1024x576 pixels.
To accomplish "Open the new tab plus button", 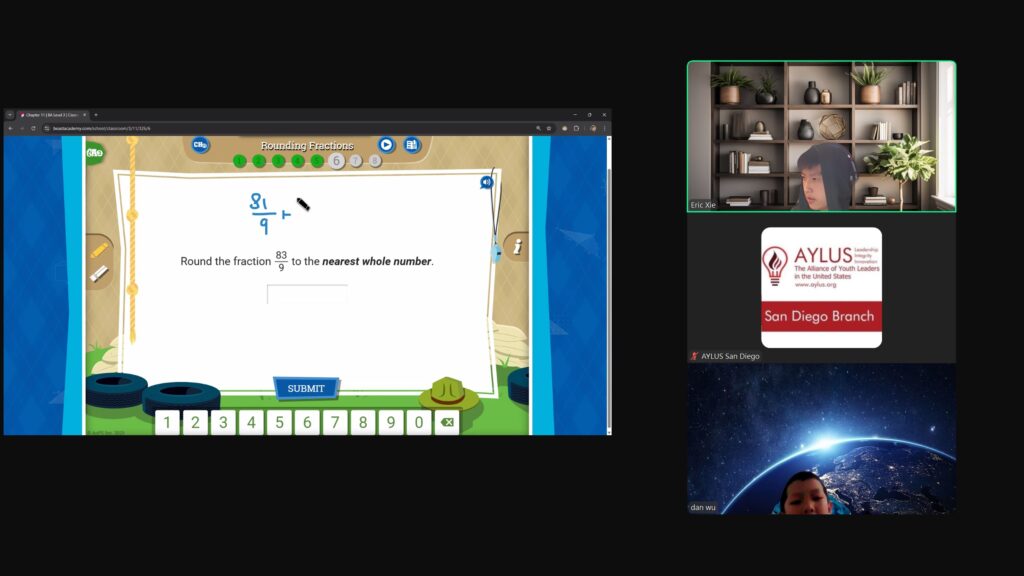I will coord(96,115).
